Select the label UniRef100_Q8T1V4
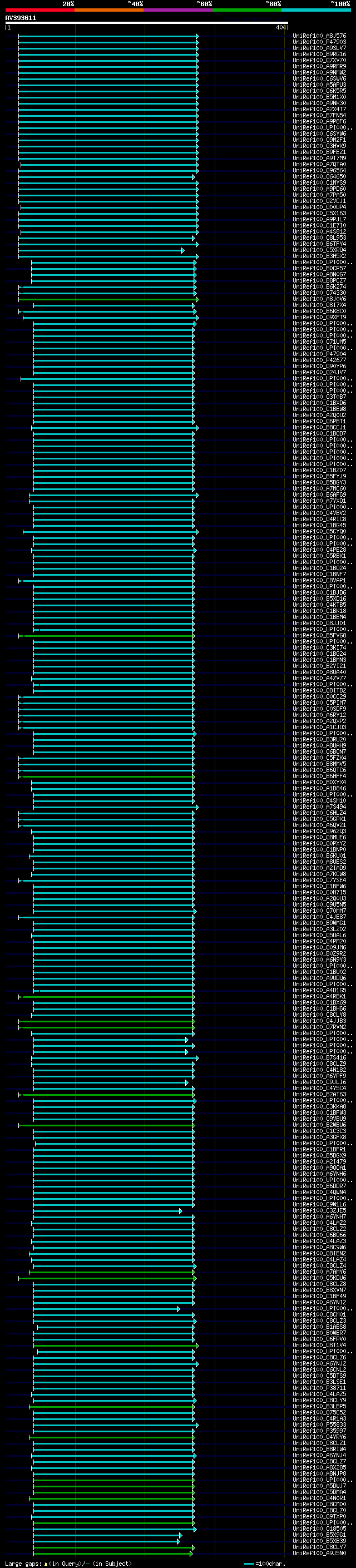The width and height of the screenshot is (356, 1568). tap(319, 1345)
